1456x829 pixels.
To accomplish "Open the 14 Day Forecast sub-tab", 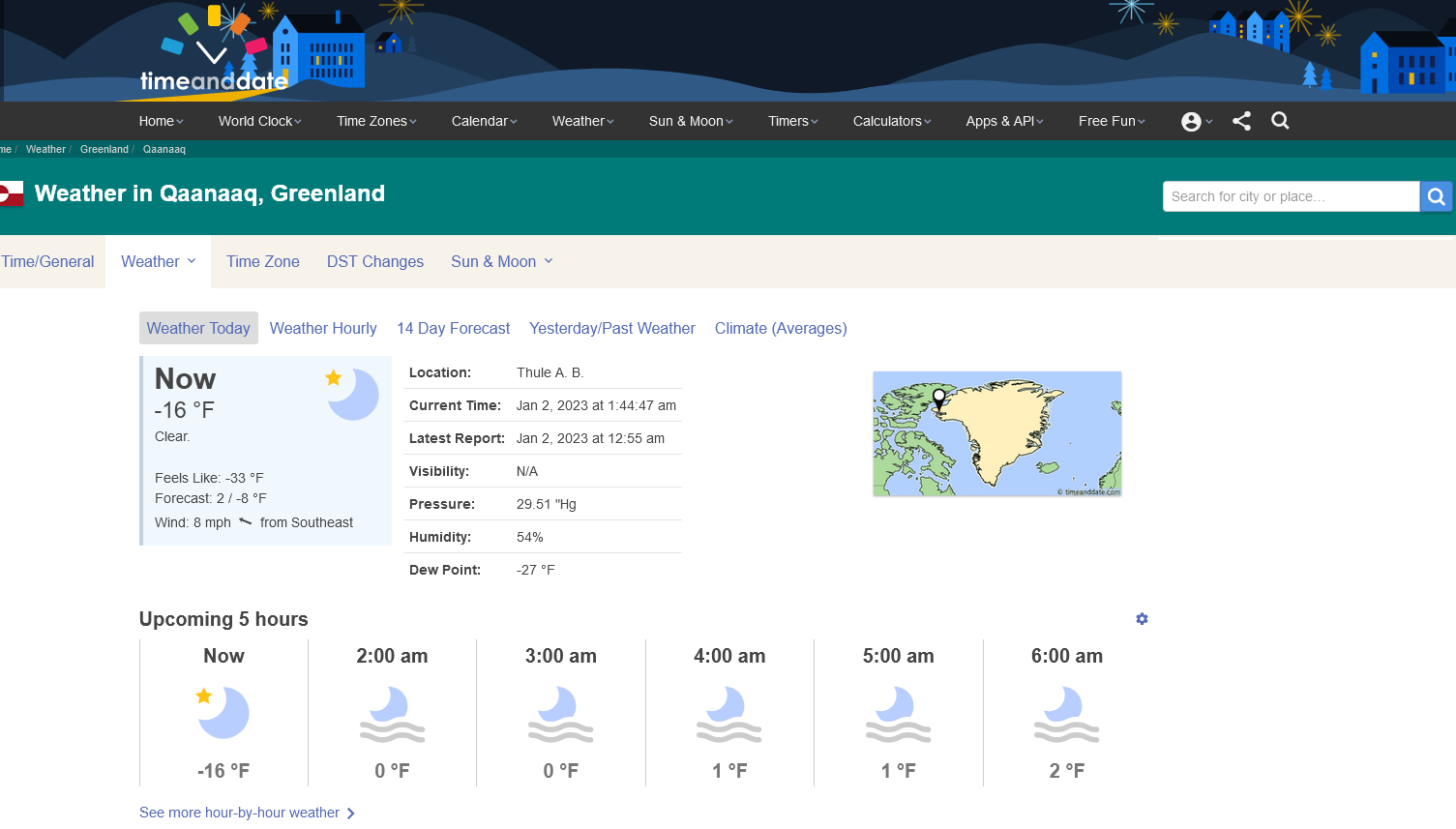I will (x=453, y=328).
